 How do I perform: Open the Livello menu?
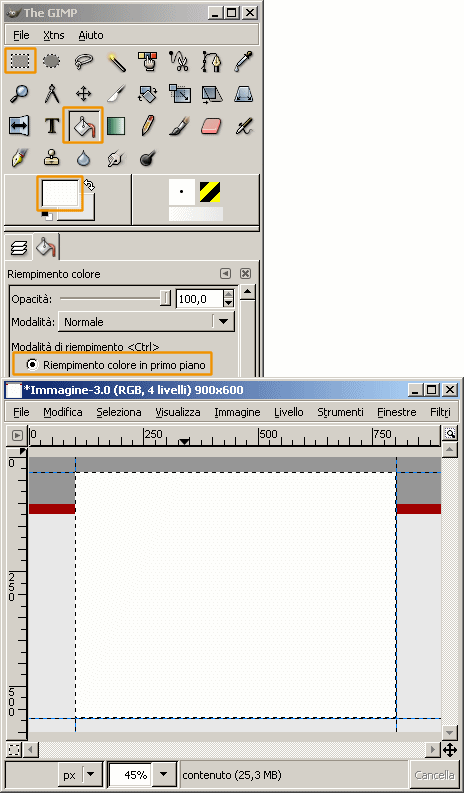click(289, 412)
